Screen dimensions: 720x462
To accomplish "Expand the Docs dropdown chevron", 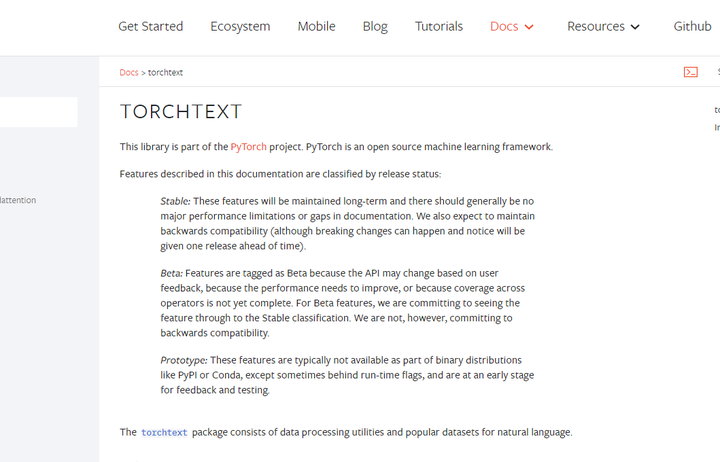I will pos(529,27).
